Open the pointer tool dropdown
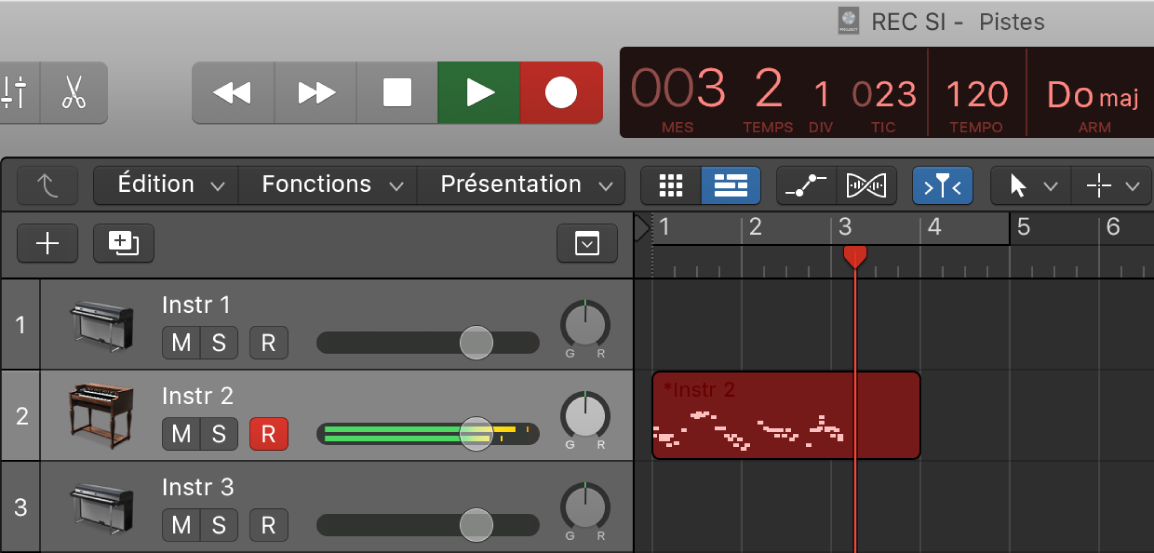Image resolution: width=1154 pixels, height=553 pixels. (x=1029, y=185)
